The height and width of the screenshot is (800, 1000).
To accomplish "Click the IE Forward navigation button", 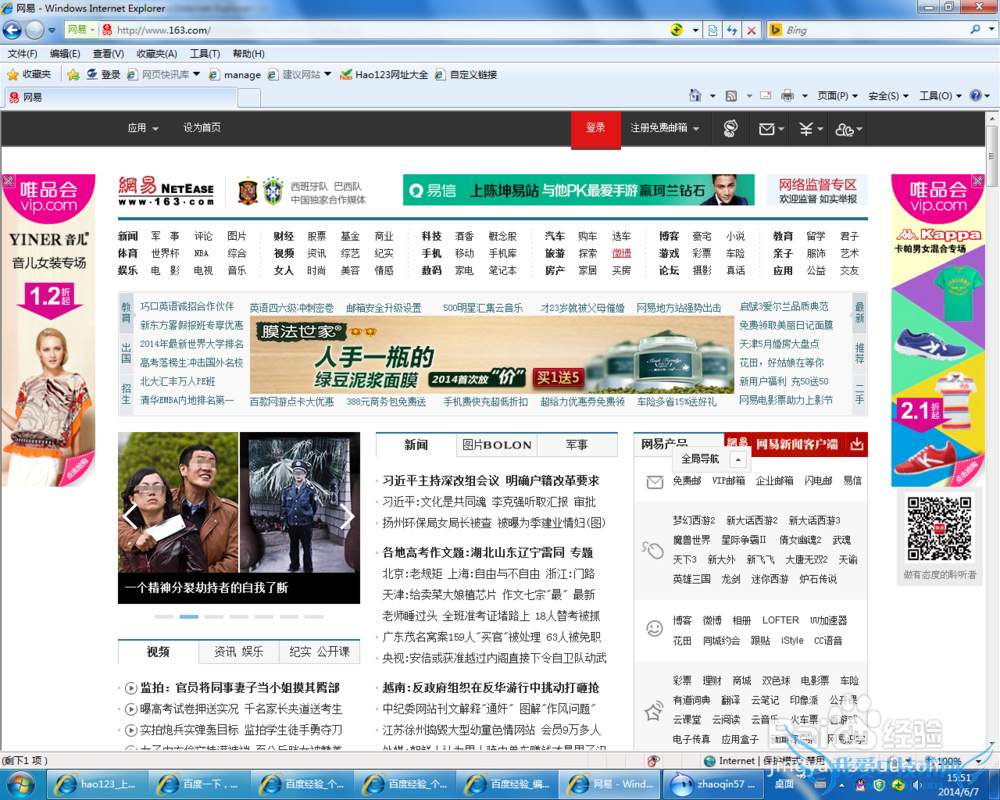I will (35, 30).
